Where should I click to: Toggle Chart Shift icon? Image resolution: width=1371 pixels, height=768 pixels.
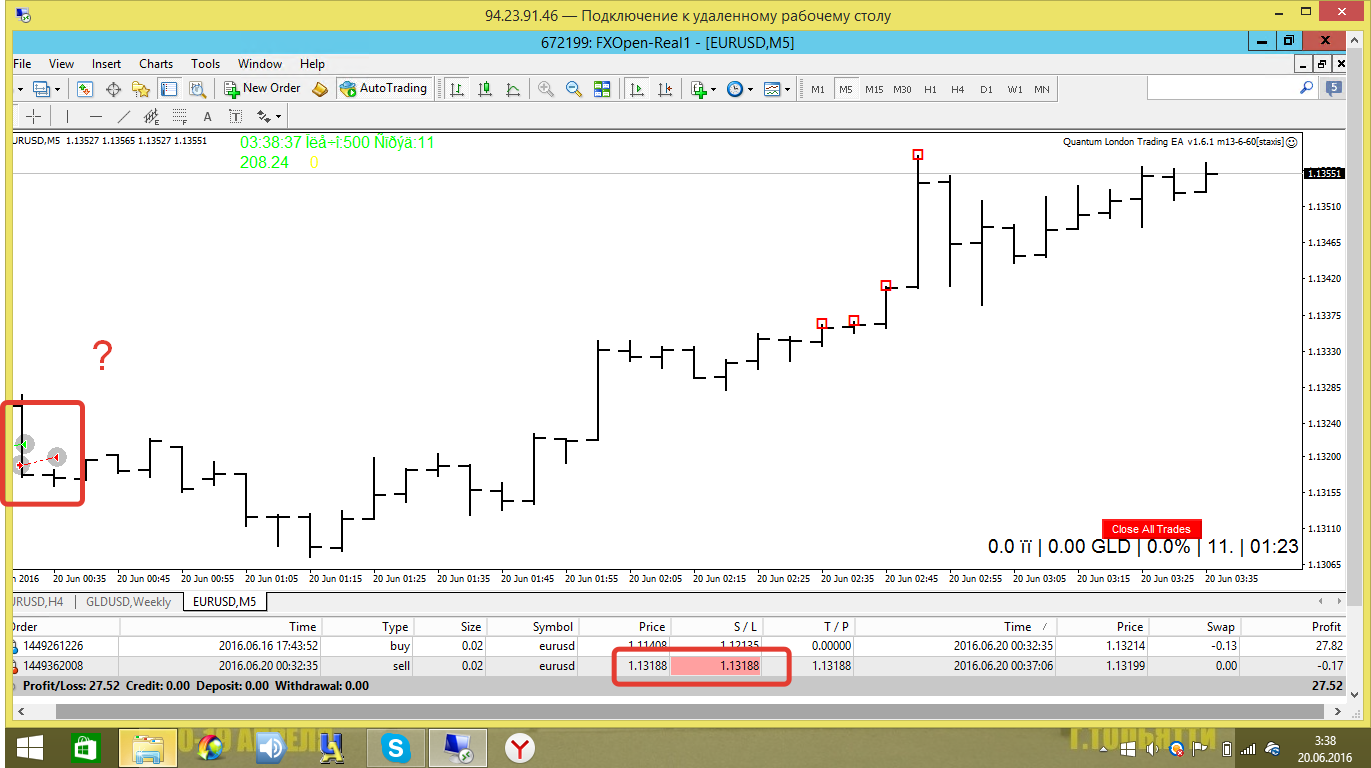[x=665, y=89]
